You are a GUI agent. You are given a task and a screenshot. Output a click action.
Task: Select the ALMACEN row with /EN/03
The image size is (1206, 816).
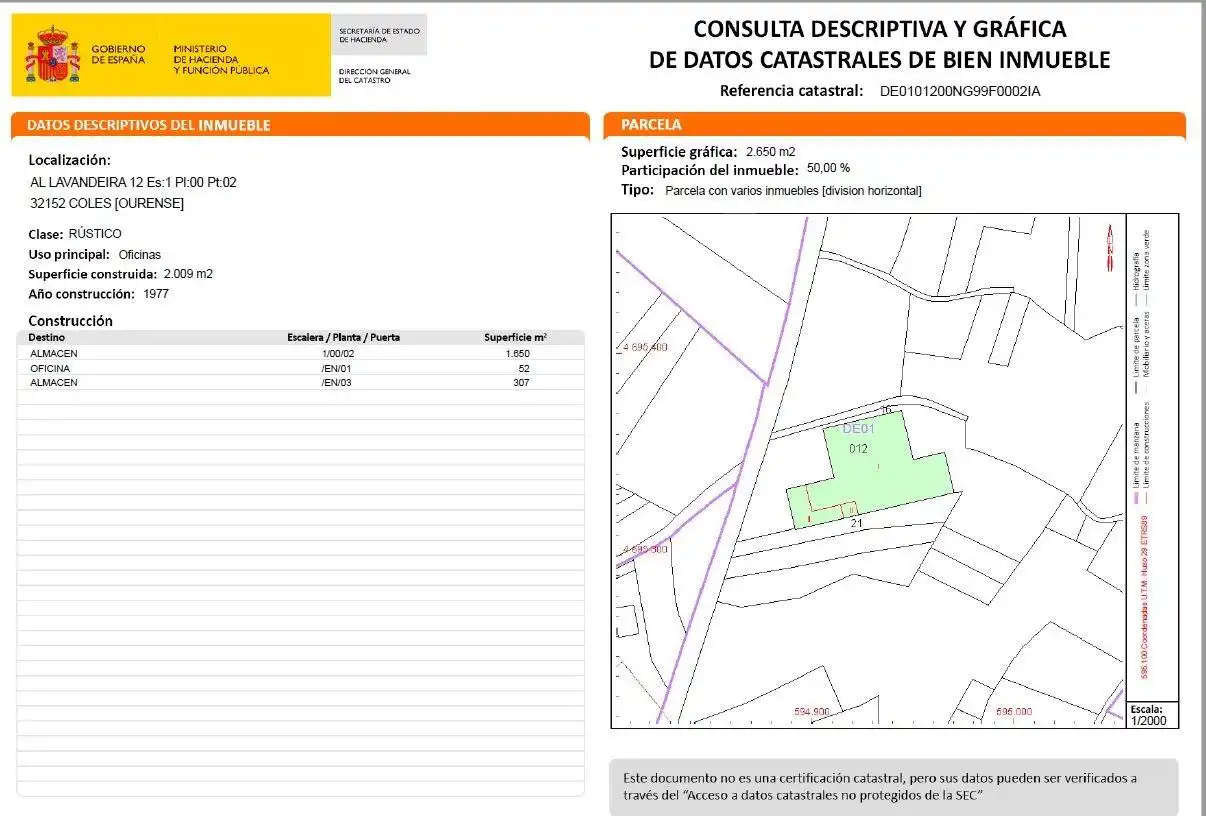tap(301, 382)
